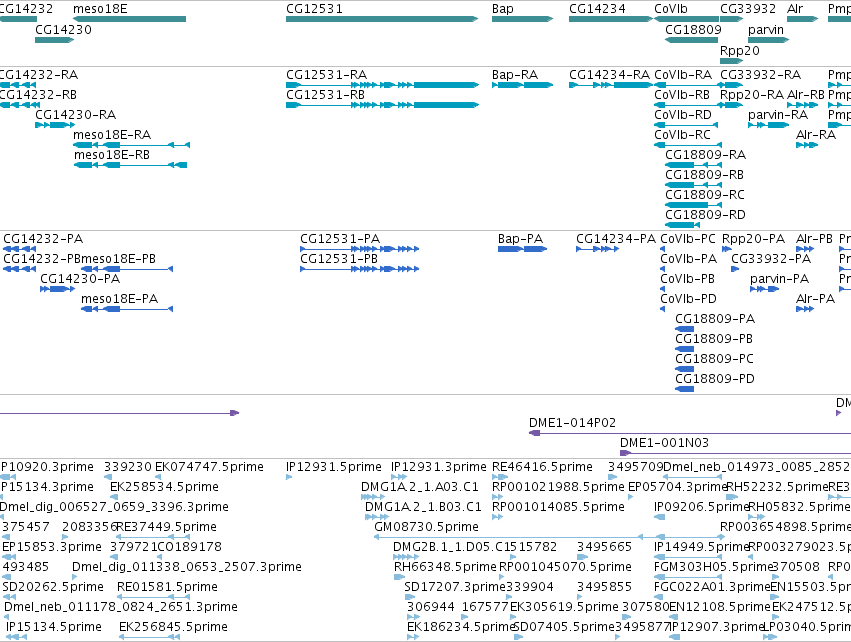
Task: Select the DMG1A2_1.A03.C1 EST feature
Action: 373,497
